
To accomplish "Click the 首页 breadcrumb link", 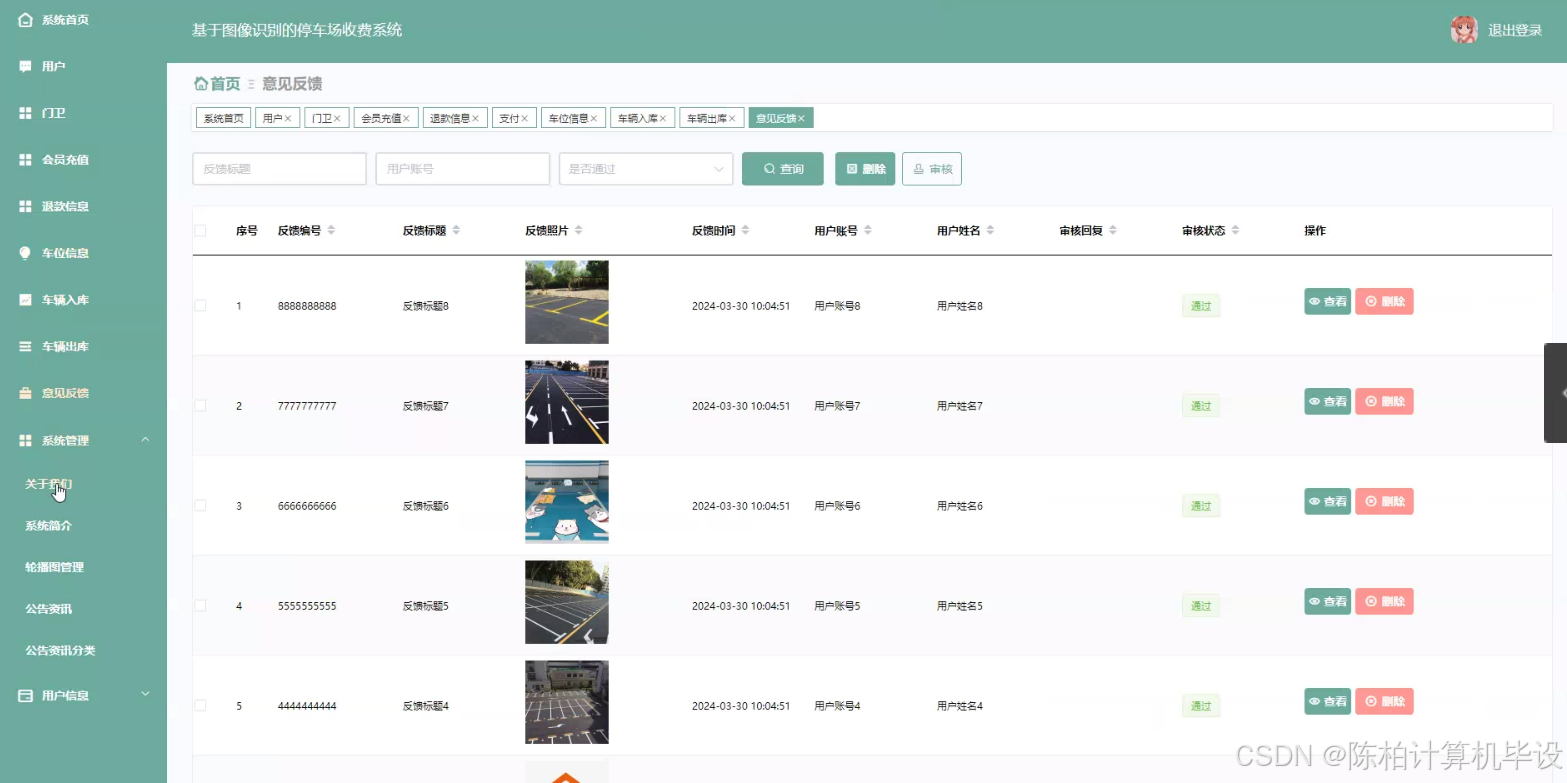I will click(225, 84).
